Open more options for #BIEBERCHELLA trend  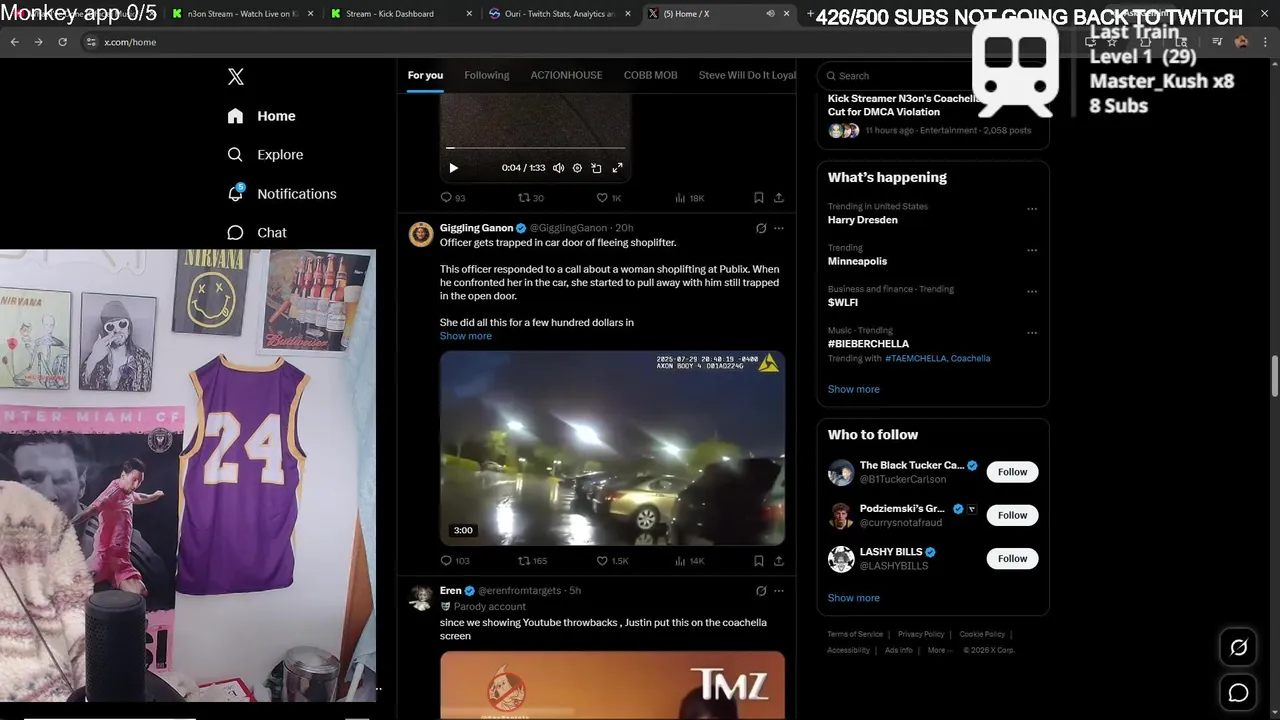click(1032, 333)
